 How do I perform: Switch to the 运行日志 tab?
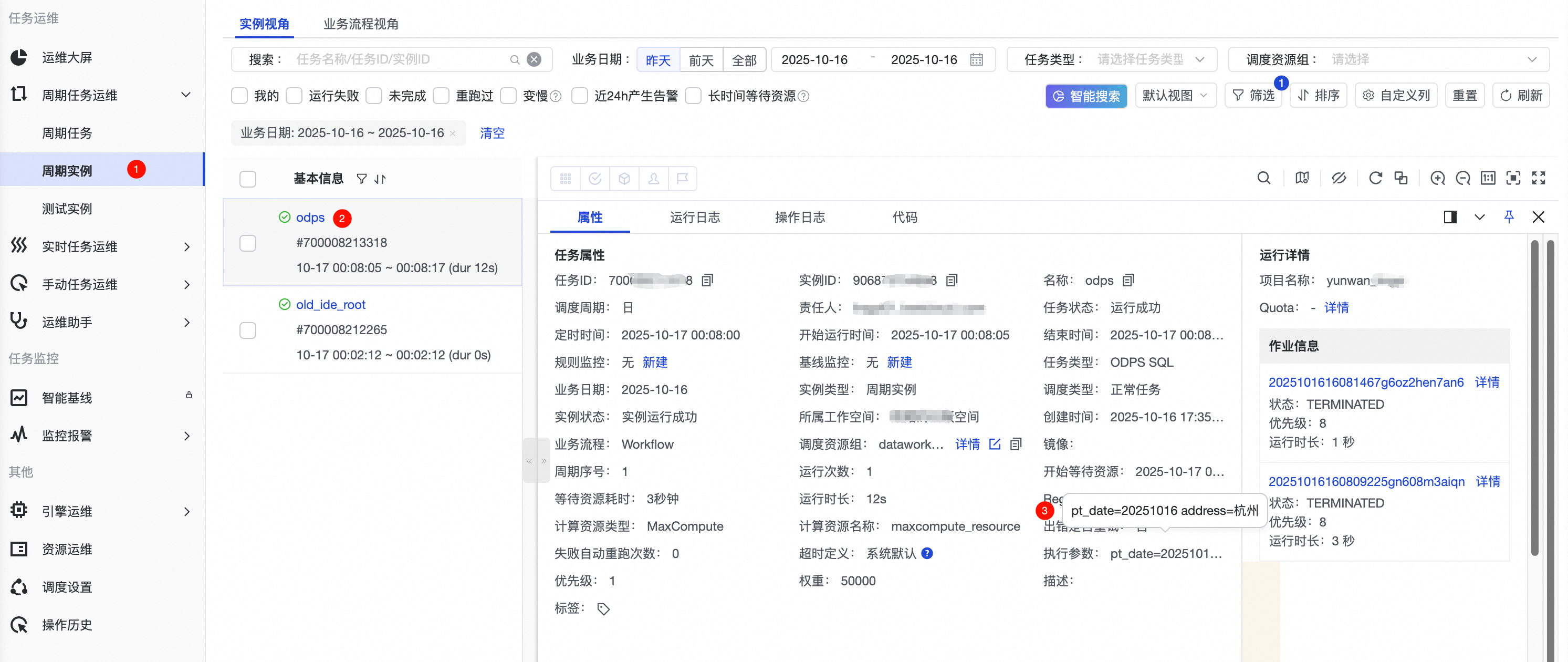click(x=695, y=218)
